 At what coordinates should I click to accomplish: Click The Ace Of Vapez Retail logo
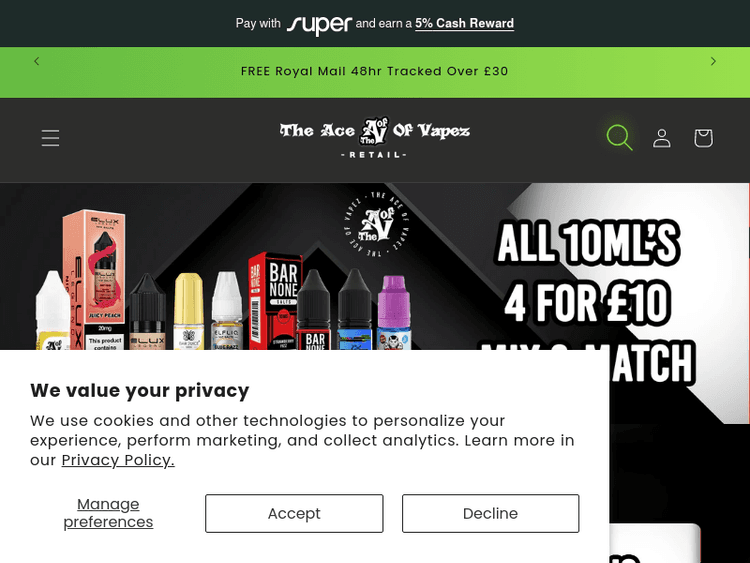[x=375, y=137]
